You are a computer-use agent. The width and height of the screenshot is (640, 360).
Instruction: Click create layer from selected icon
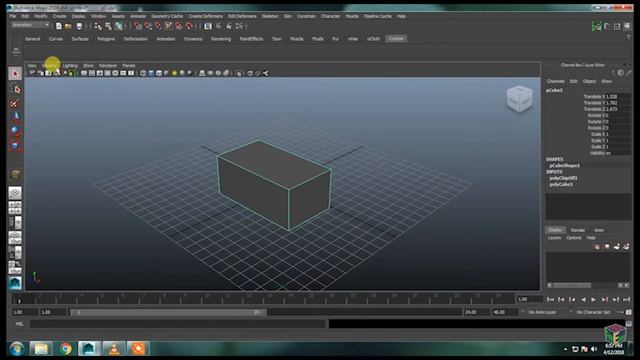click(x=626, y=247)
